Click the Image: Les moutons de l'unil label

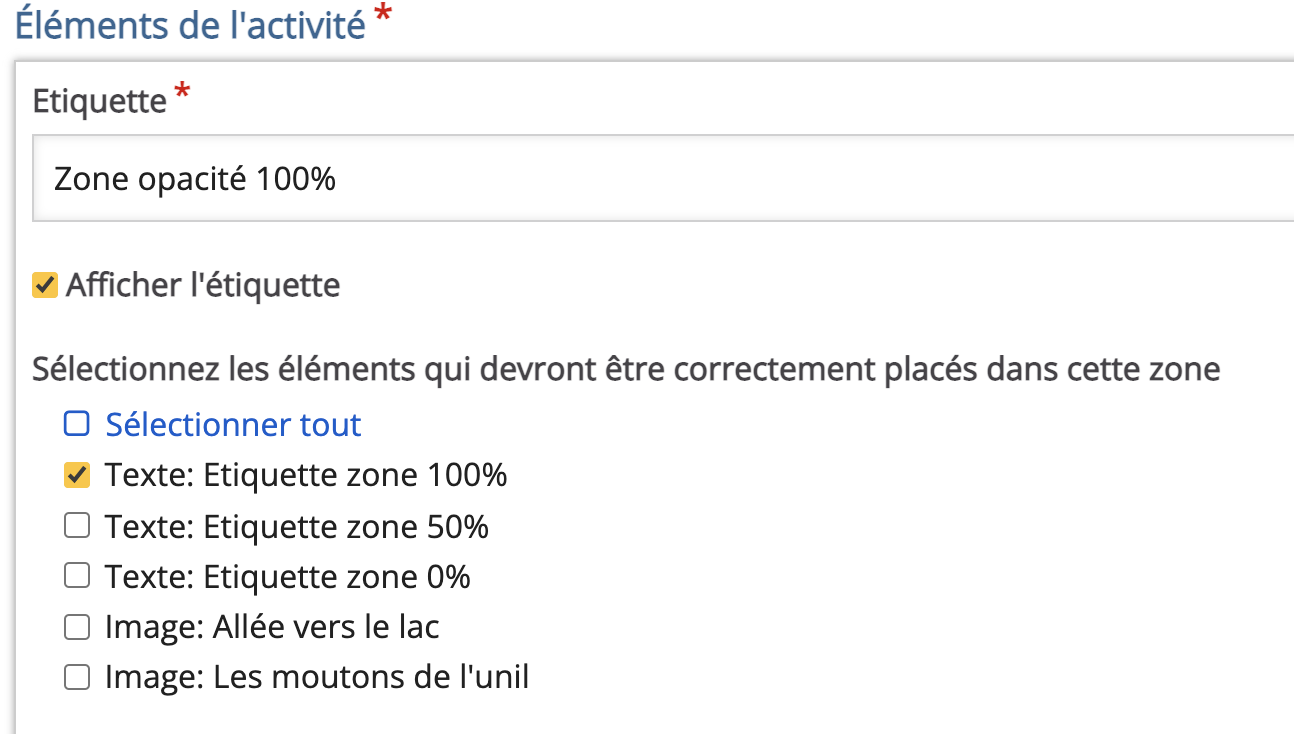click(317, 678)
